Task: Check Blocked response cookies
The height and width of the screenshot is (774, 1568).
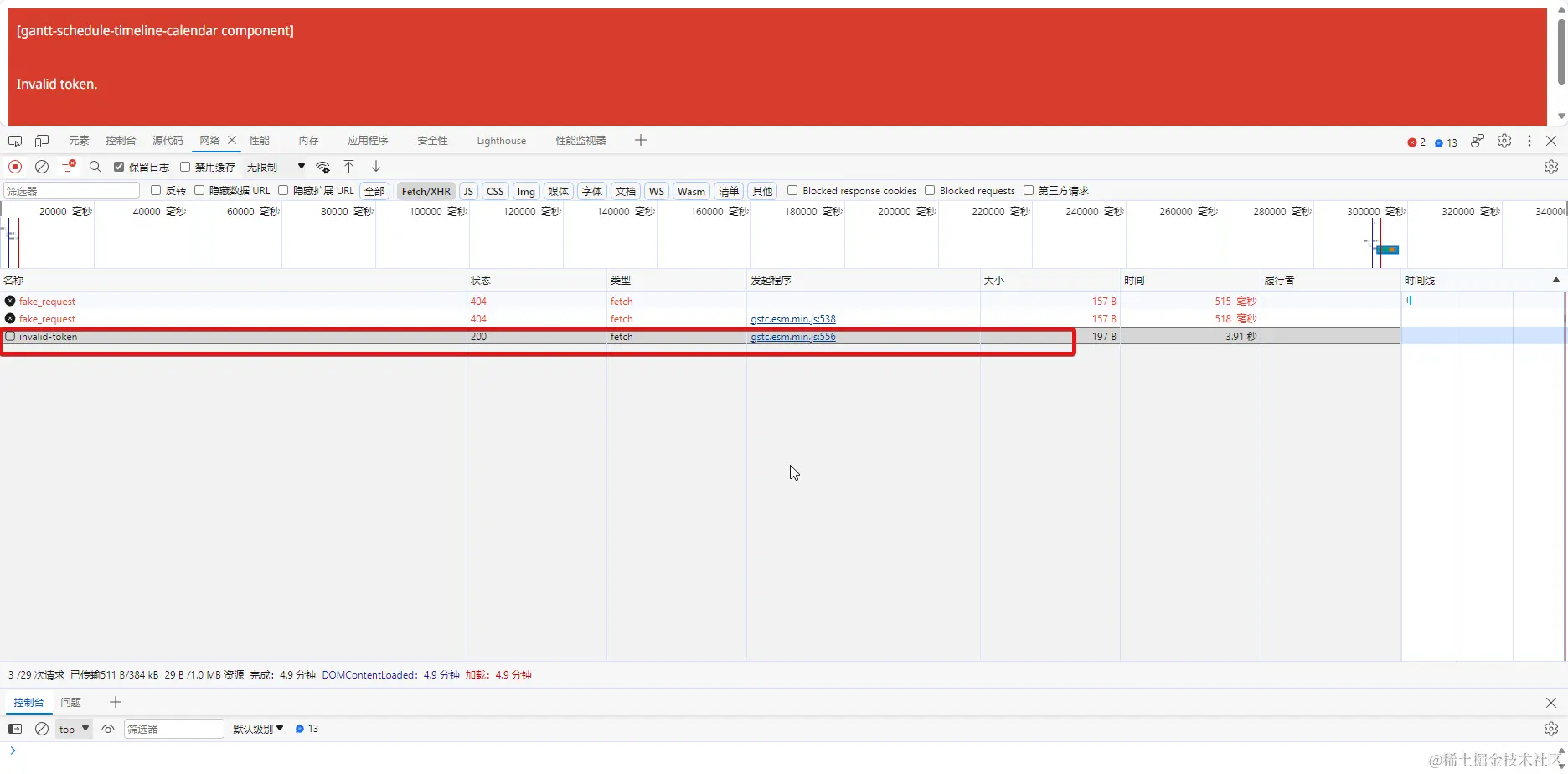Action: pyautogui.click(x=792, y=190)
